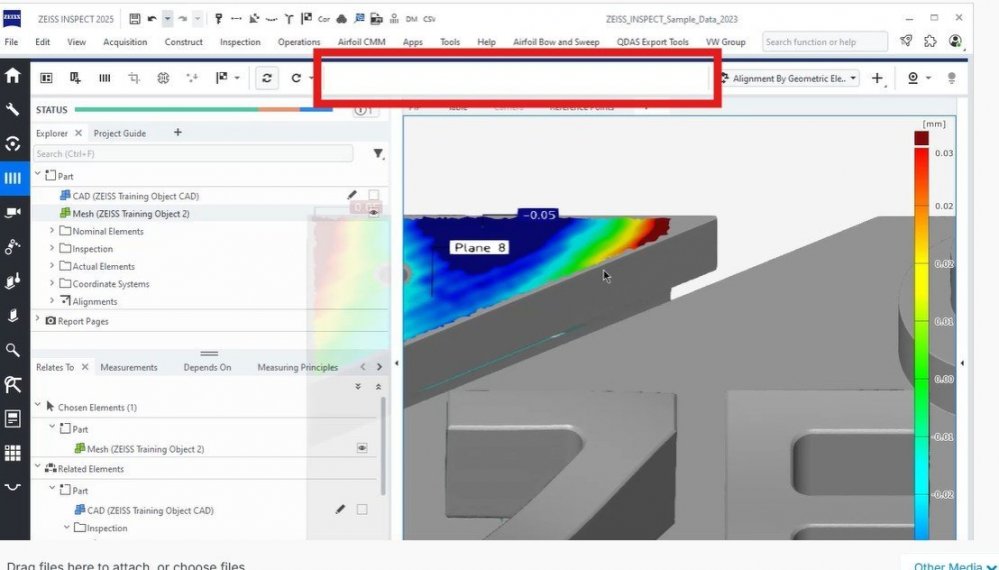
Task: Collapse the Chosen Elements section
Action: pos(38,406)
